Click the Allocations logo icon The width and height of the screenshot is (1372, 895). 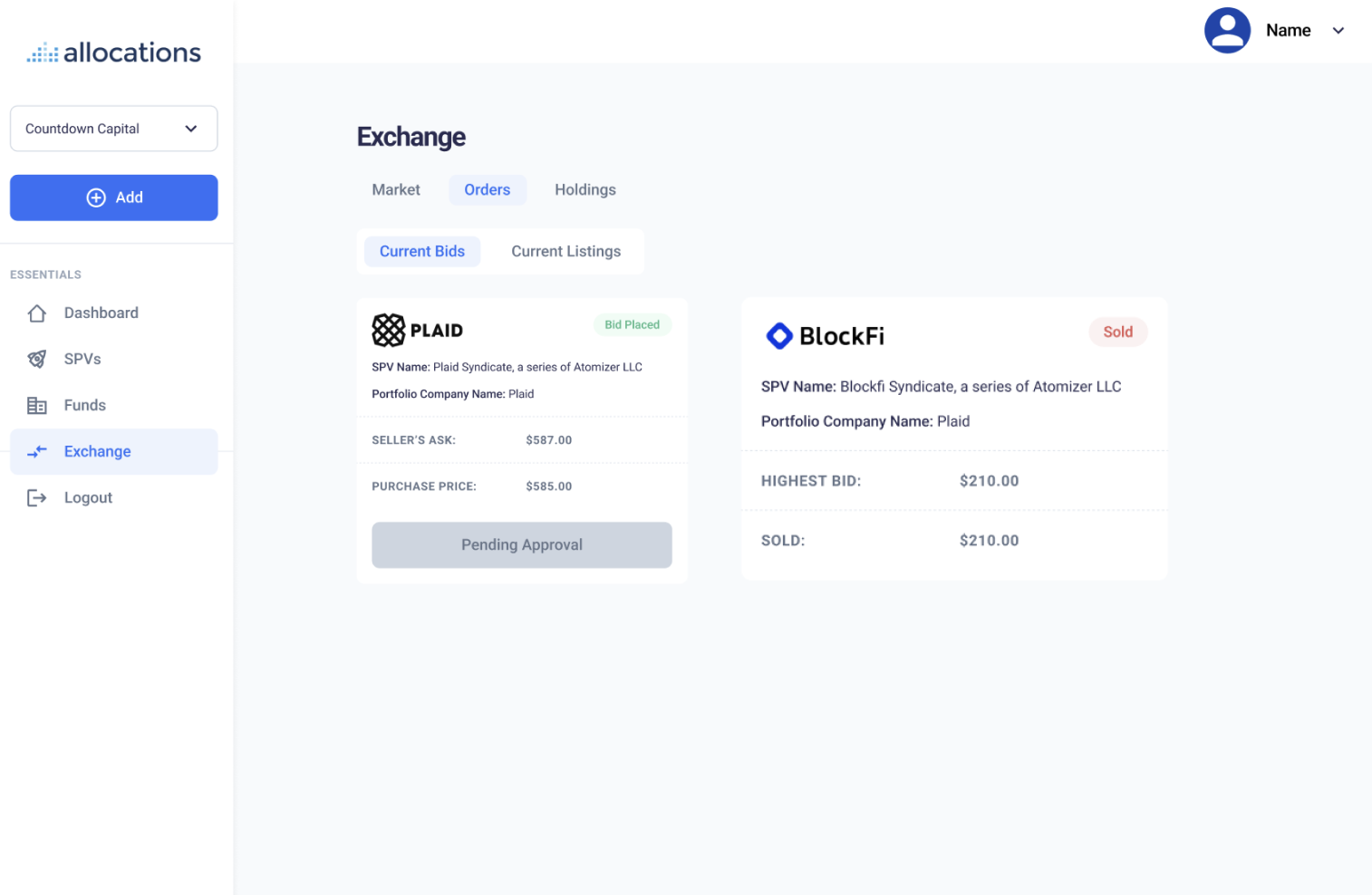pos(41,52)
